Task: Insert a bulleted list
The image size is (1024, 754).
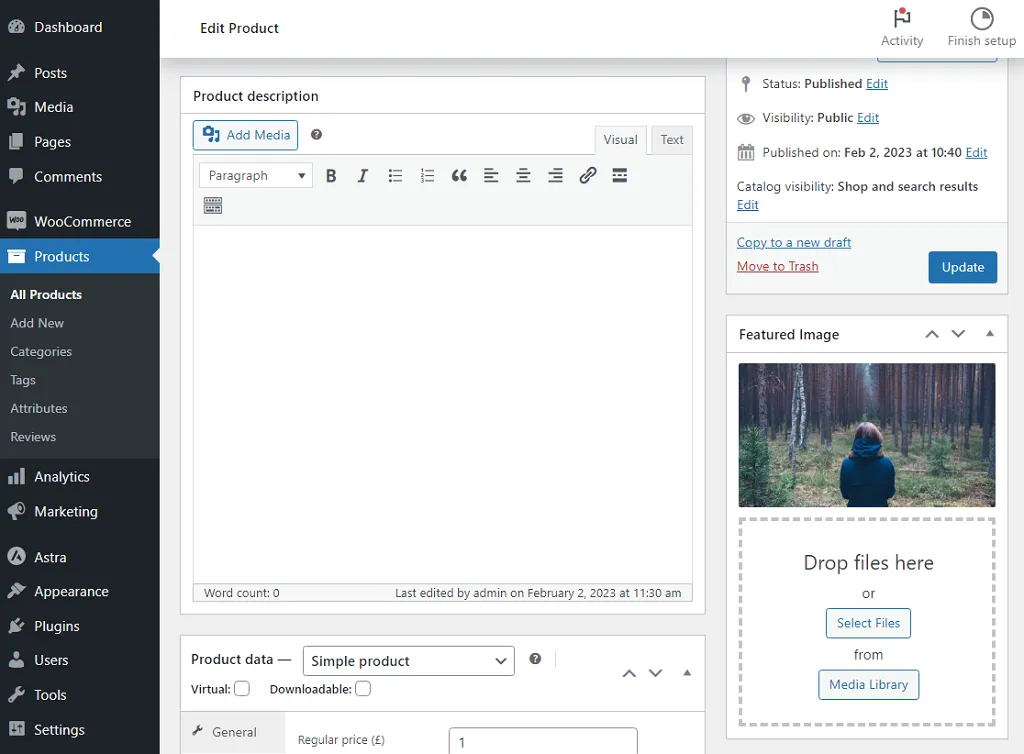Action: pyautogui.click(x=395, y=176)
